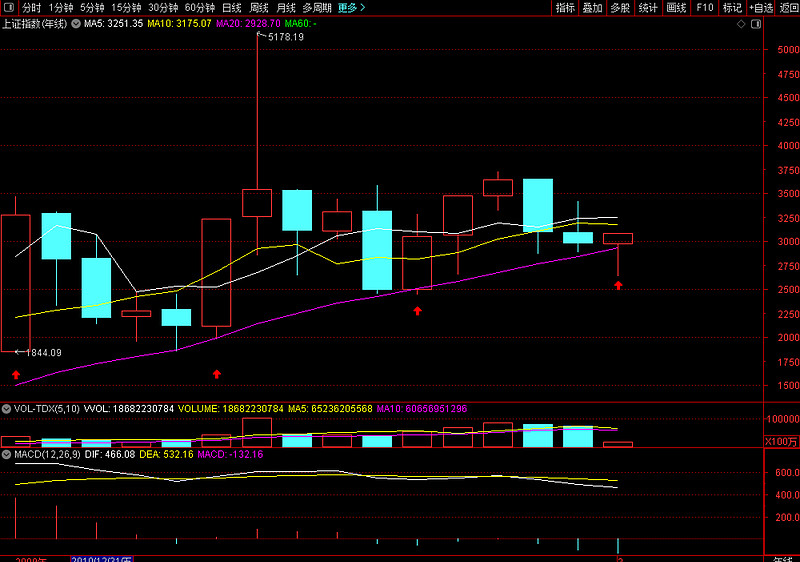The width and height of the screenshot is (800, 562).
Task: Switch to 日线 daily chart
Action: click(x=232, y=8)
